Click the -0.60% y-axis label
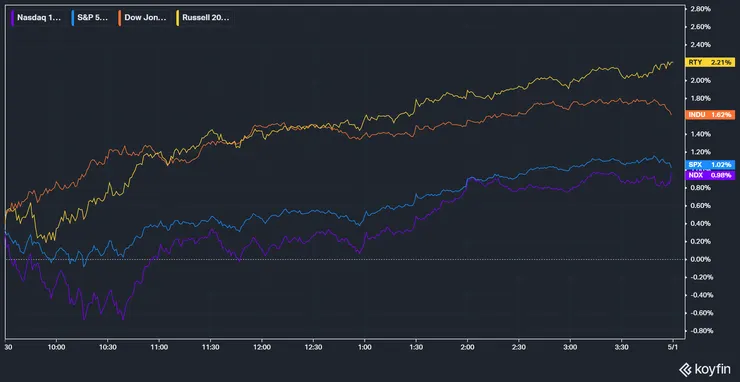 click(701, 313)
